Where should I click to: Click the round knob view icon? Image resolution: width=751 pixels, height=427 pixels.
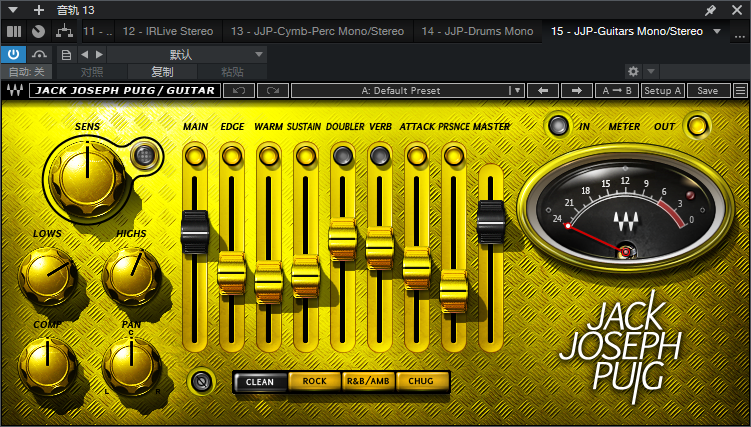click(x=38, y=32)
